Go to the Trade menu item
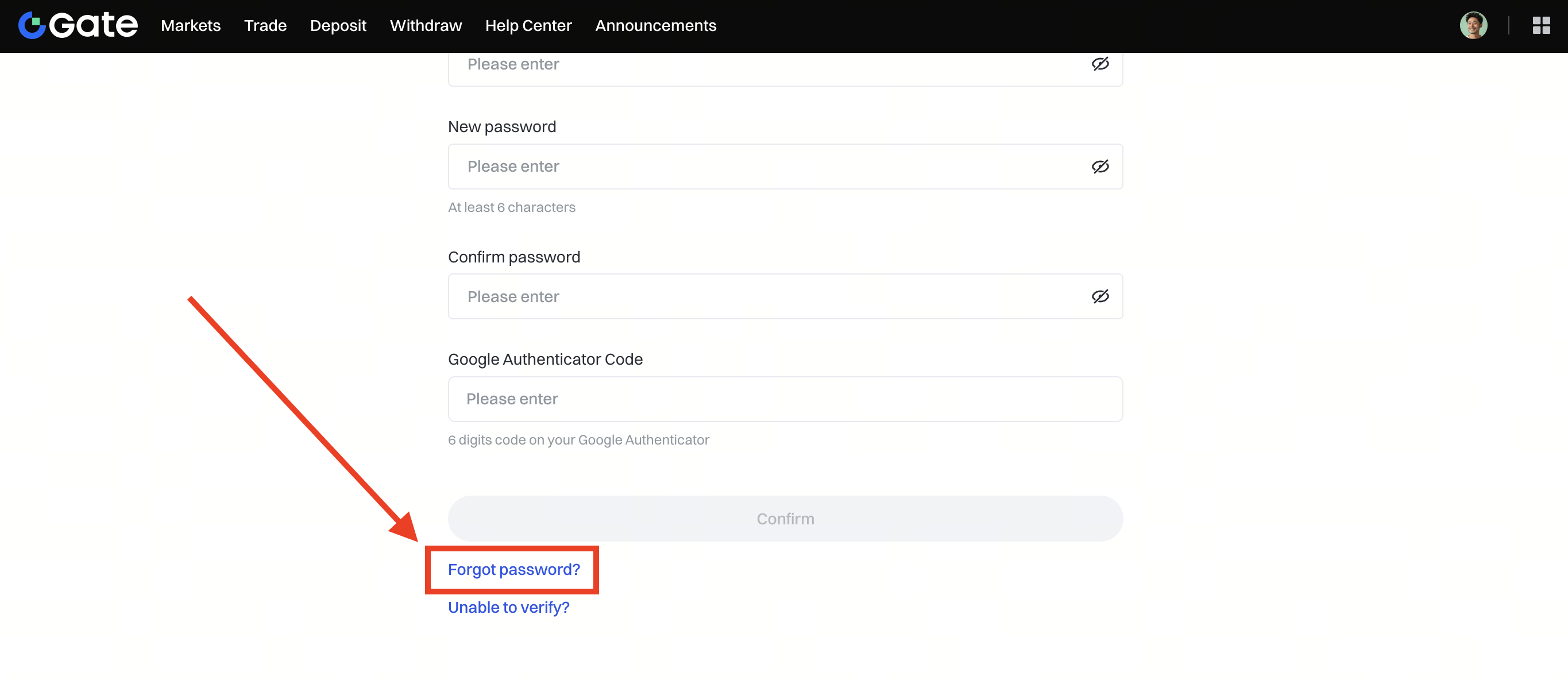1568x680 pixels. pyautogui.click(x=265, y=26)
